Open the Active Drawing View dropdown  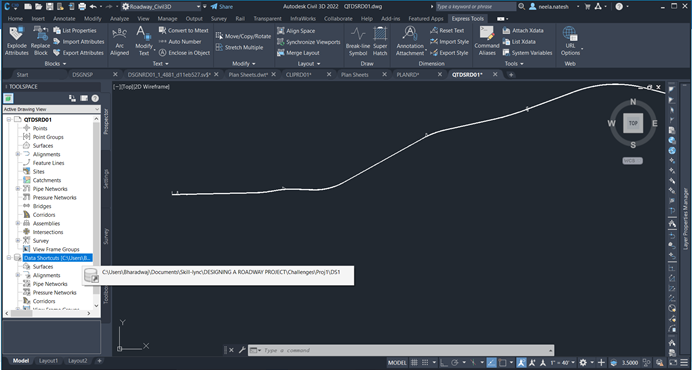[52, 109]
